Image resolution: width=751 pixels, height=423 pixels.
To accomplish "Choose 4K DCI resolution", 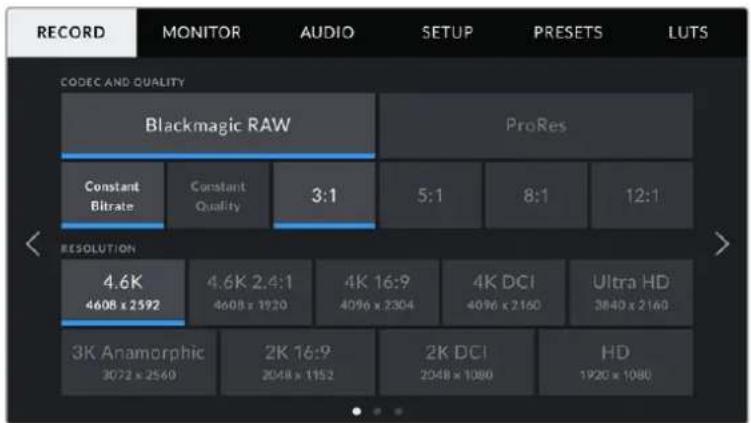I will click(504, 293).
